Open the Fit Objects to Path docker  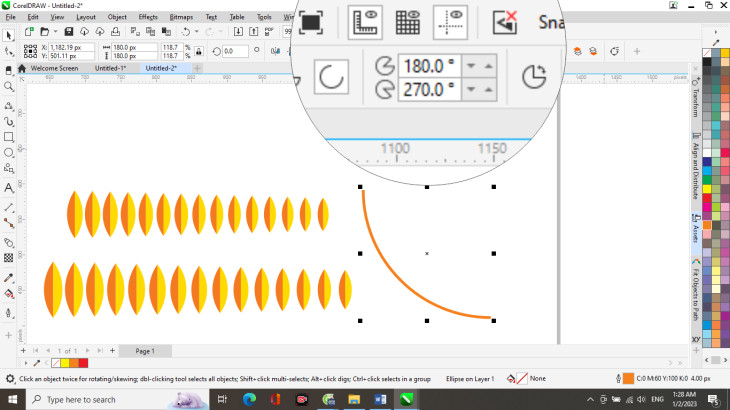[x=696, y=289]
